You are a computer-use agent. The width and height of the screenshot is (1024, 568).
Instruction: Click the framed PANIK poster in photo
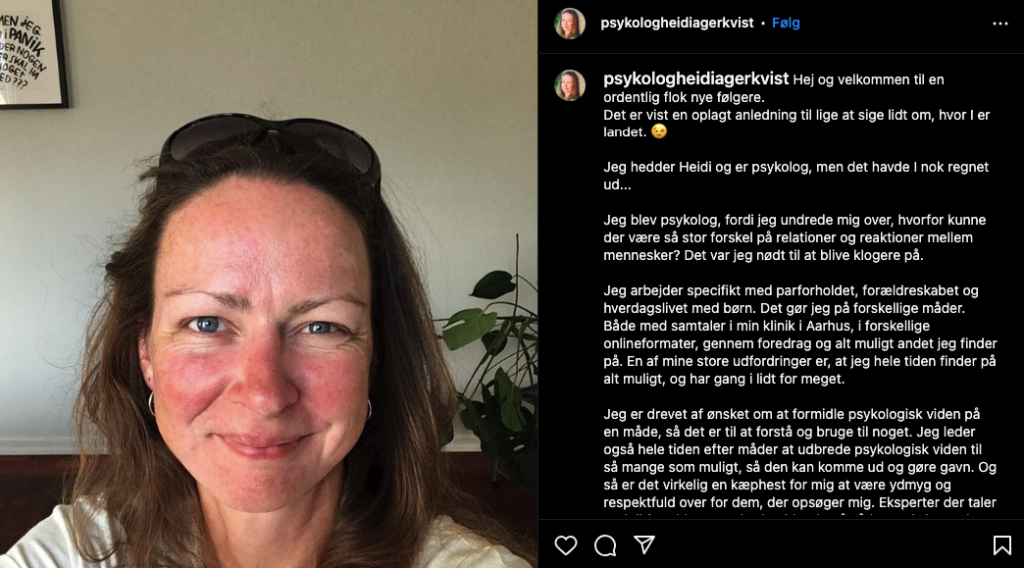[x=33, y=54]
